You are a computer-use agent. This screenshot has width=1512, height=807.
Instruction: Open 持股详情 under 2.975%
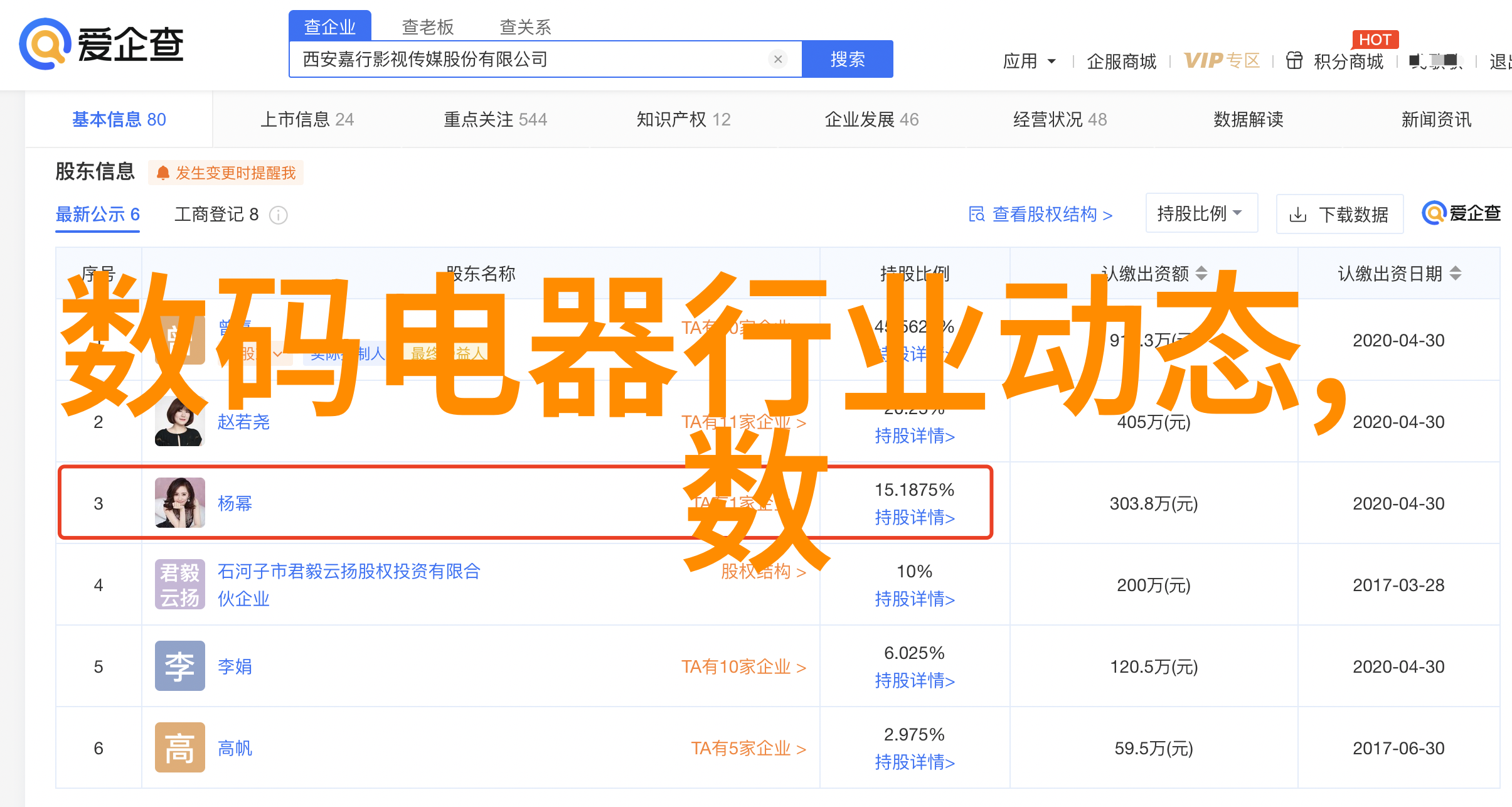(x=915, y=762)
